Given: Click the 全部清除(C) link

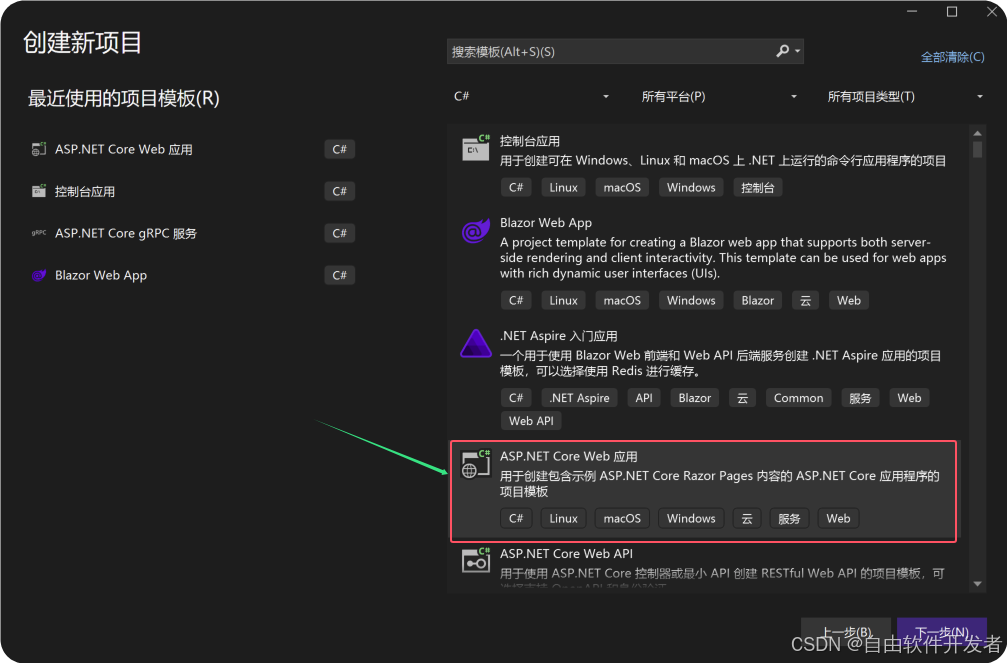Looking at the screenshot, I should (952, 57).
